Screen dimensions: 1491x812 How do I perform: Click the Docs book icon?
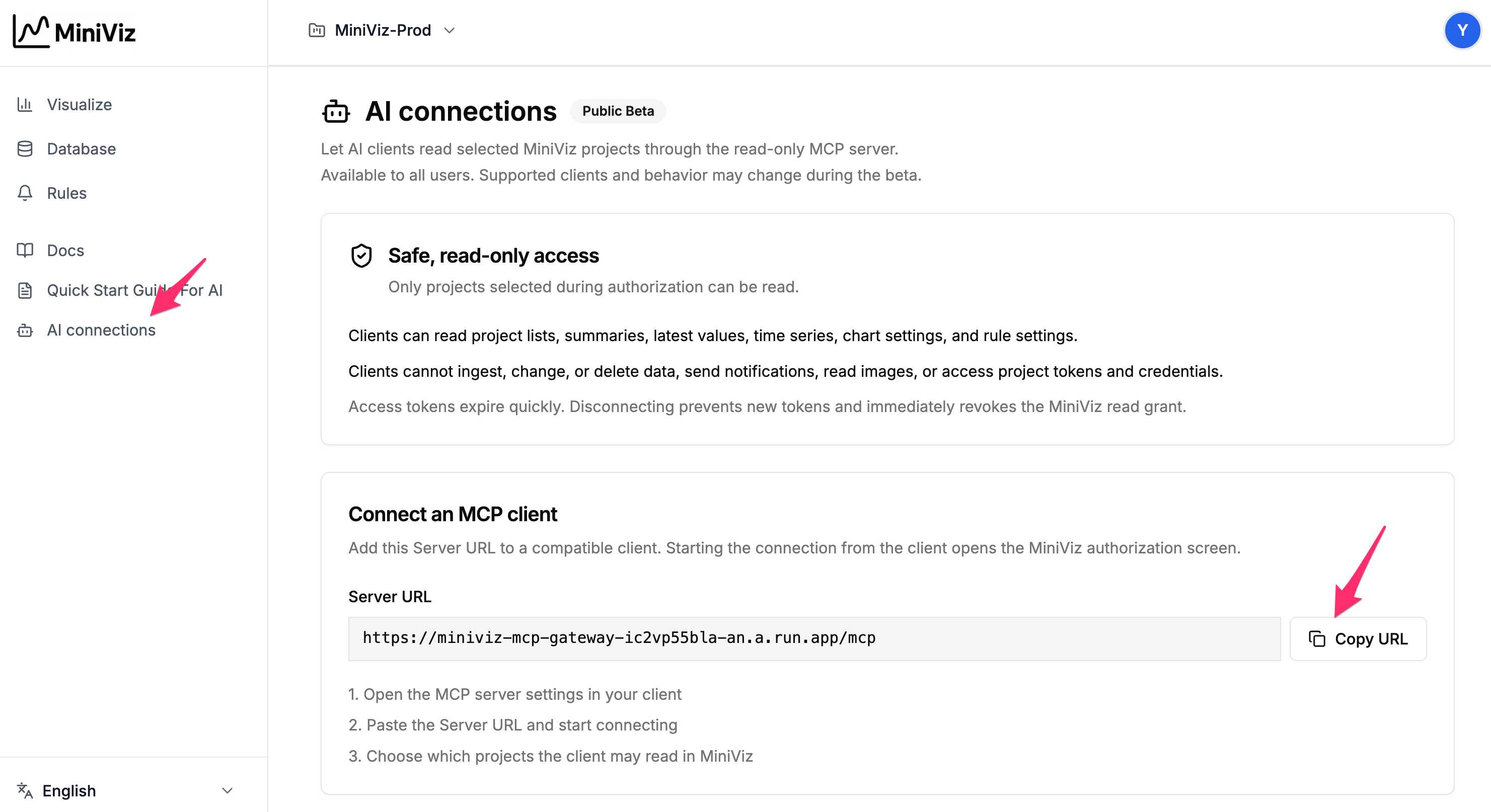pyautogui.click(x=25, y=250)
